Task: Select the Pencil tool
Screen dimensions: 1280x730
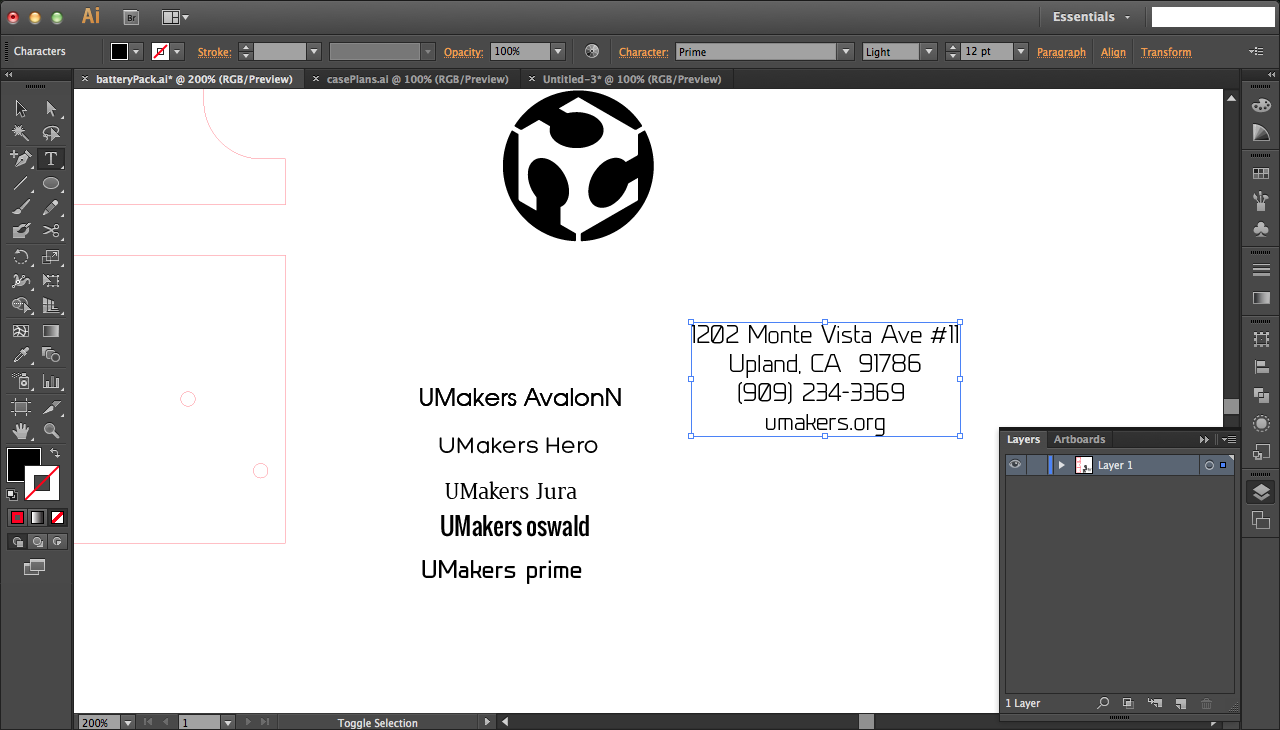Action: (x=51, y=207)
